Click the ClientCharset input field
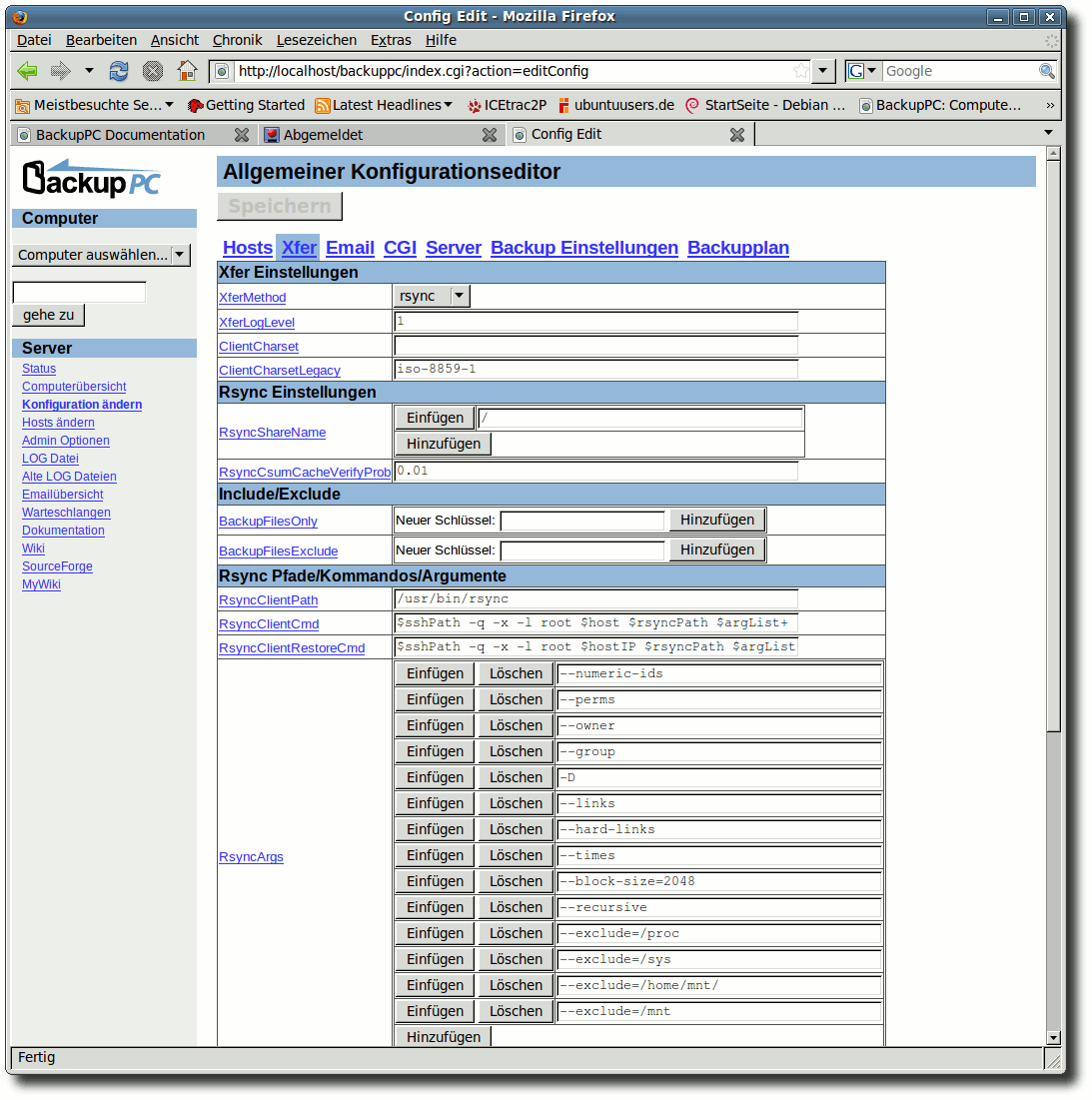 pos(596,345)
